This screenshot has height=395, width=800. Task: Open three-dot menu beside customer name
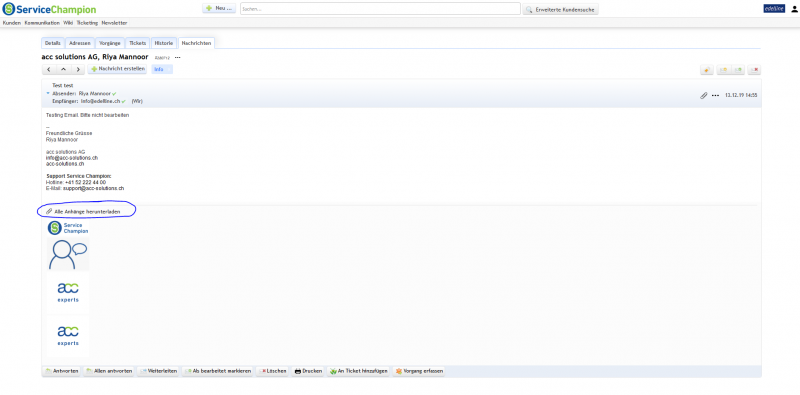(178, 58)
